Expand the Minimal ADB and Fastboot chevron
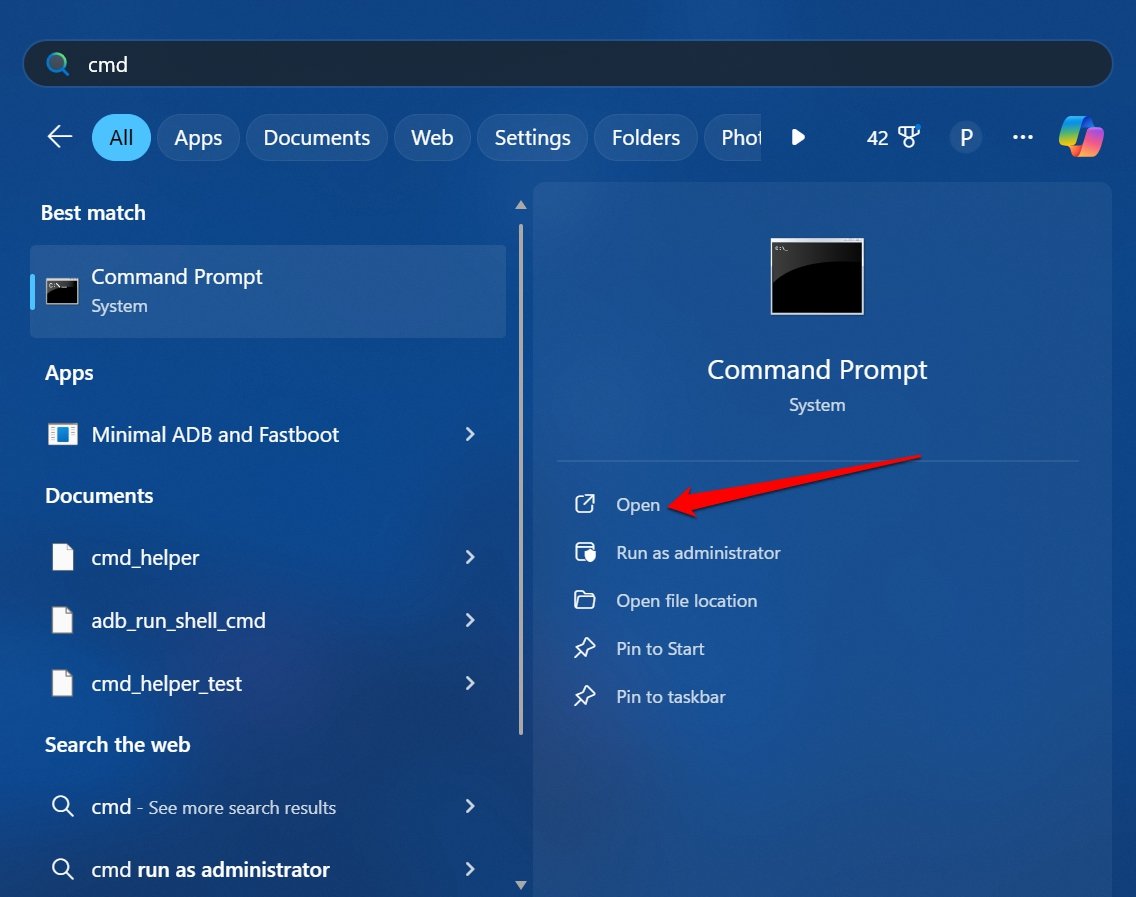 click(469, 434)
